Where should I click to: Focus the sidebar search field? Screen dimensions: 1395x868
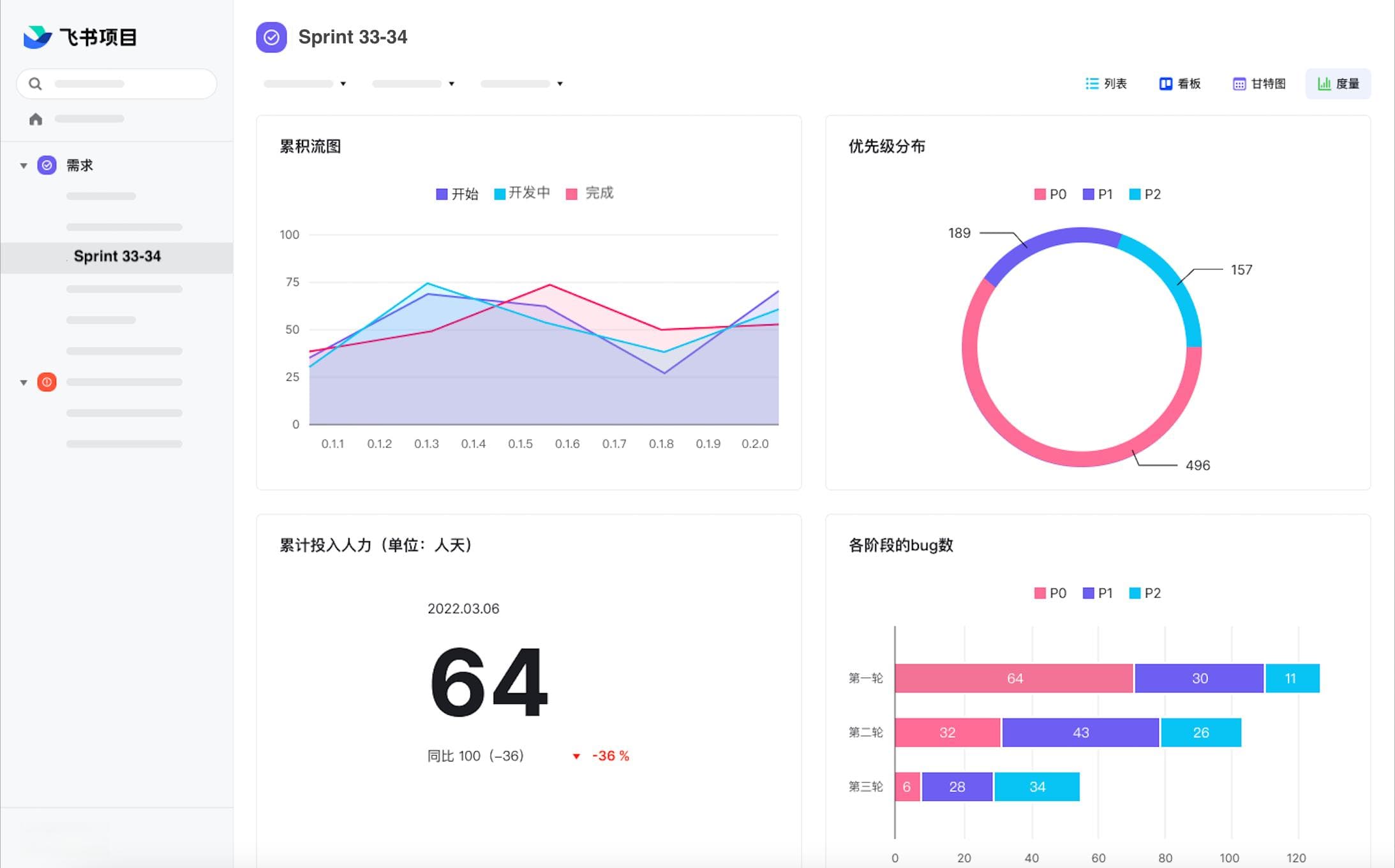click(117, 84)
